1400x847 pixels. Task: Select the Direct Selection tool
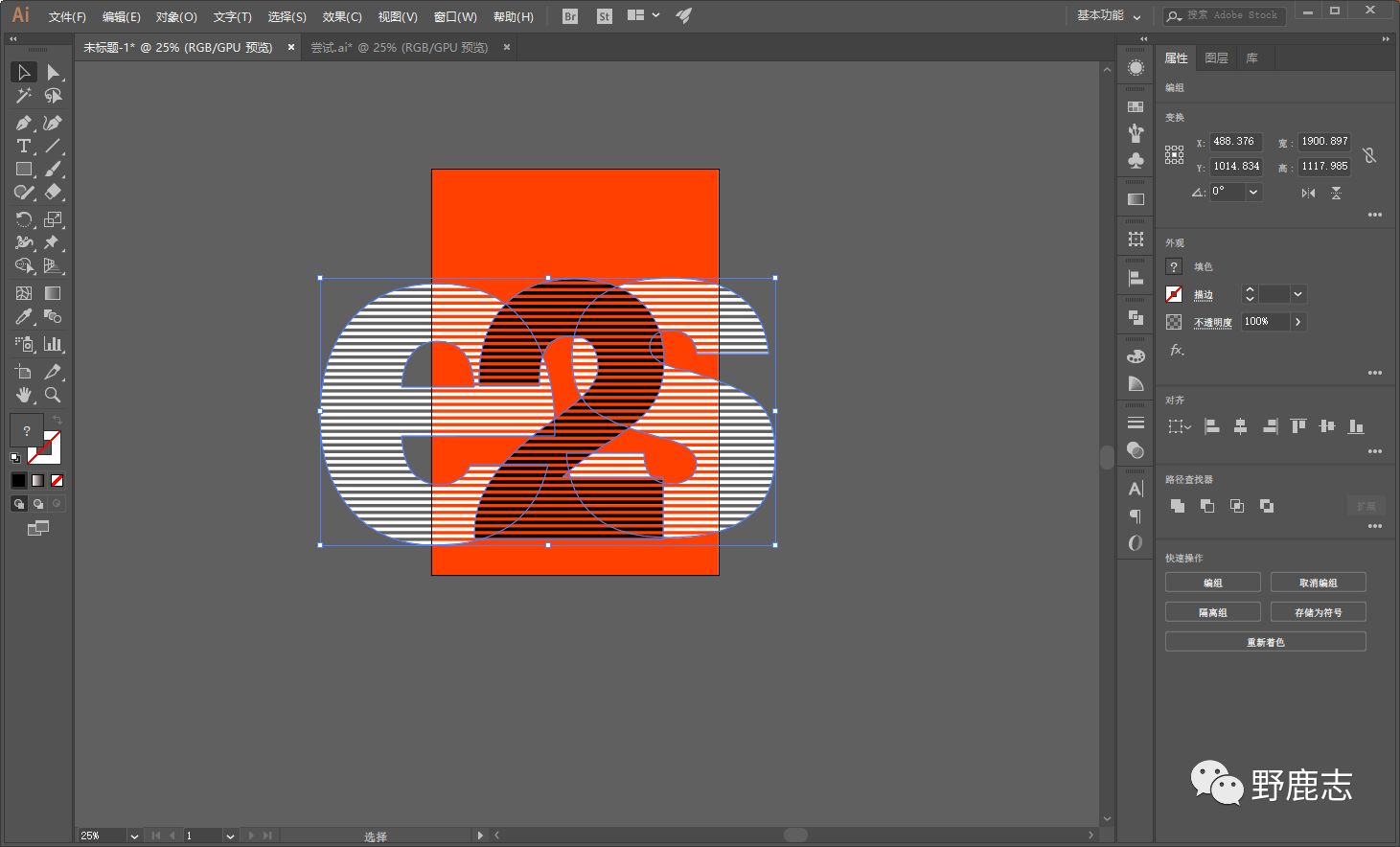pos(53,73)
